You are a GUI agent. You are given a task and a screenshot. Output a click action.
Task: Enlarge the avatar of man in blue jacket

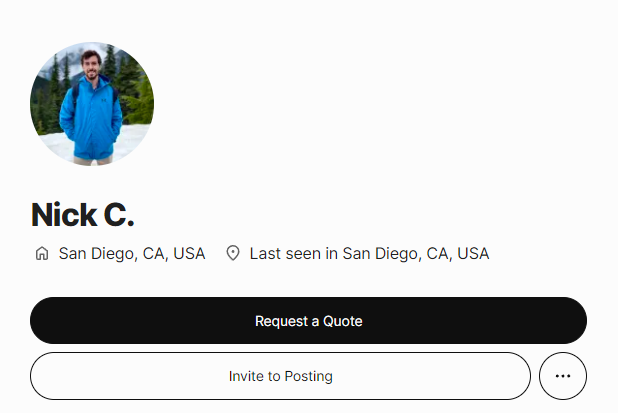(92, 104)
